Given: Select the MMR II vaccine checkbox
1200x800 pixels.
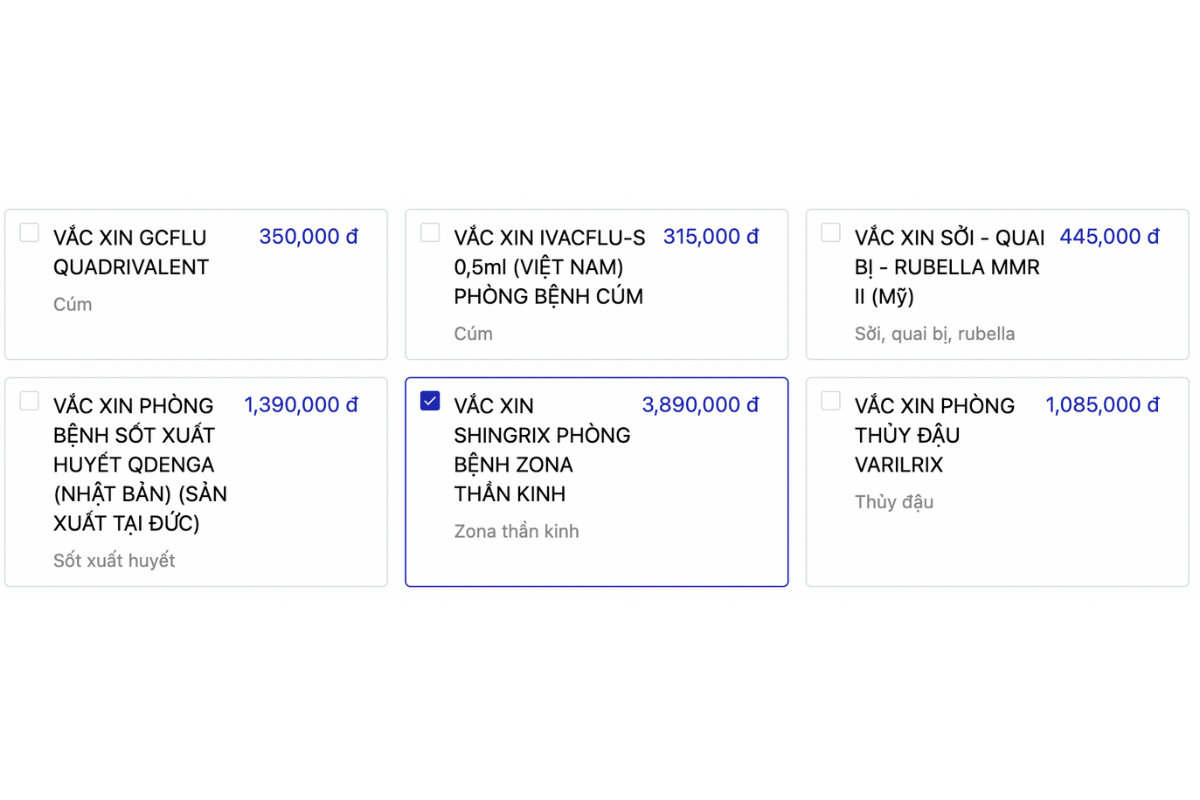Looking at the screenshot, I should pyautogui.click(x=831, y=233).
